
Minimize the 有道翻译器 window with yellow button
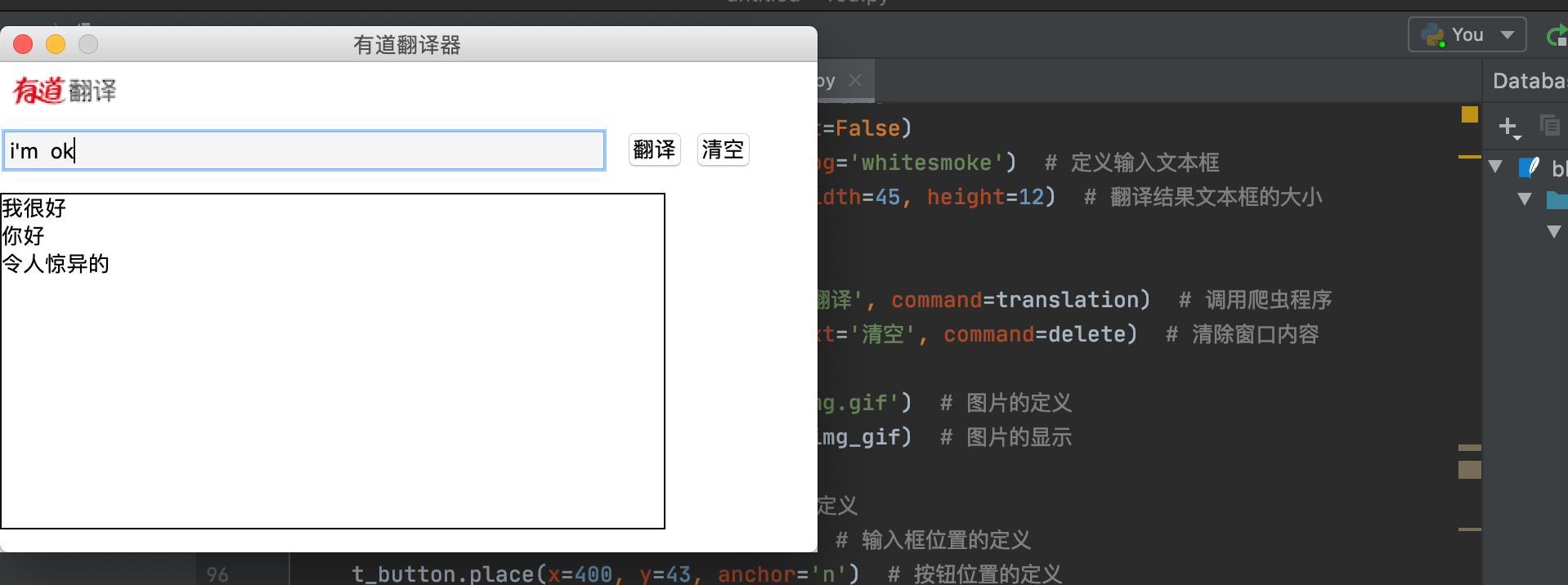[x=56, y=44]
